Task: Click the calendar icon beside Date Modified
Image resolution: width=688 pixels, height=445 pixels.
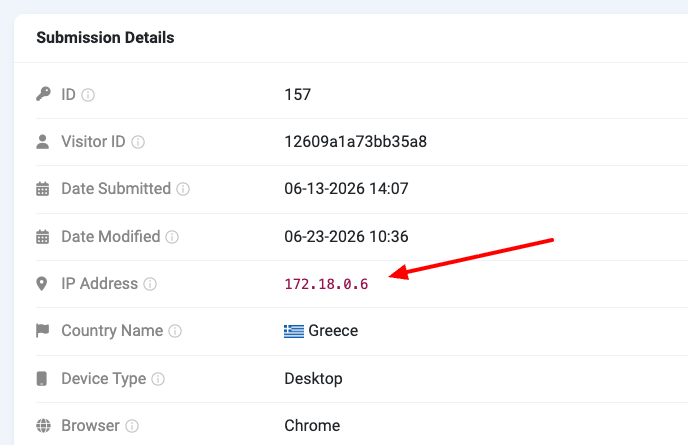Action: [43, 237]
